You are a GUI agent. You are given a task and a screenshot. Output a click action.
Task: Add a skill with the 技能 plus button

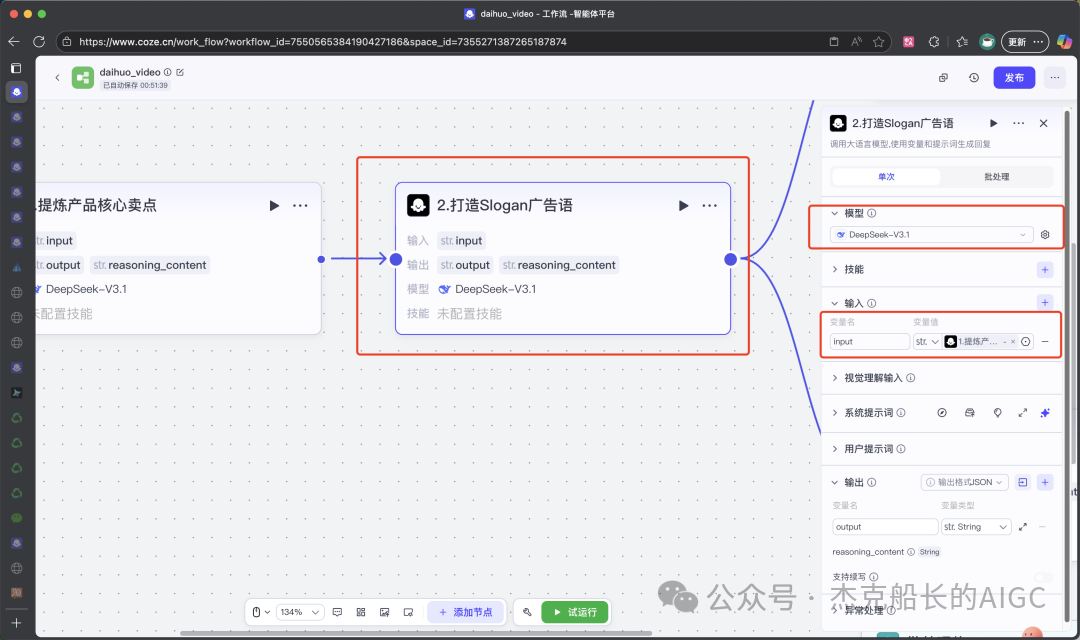[x=1045, y=269]
